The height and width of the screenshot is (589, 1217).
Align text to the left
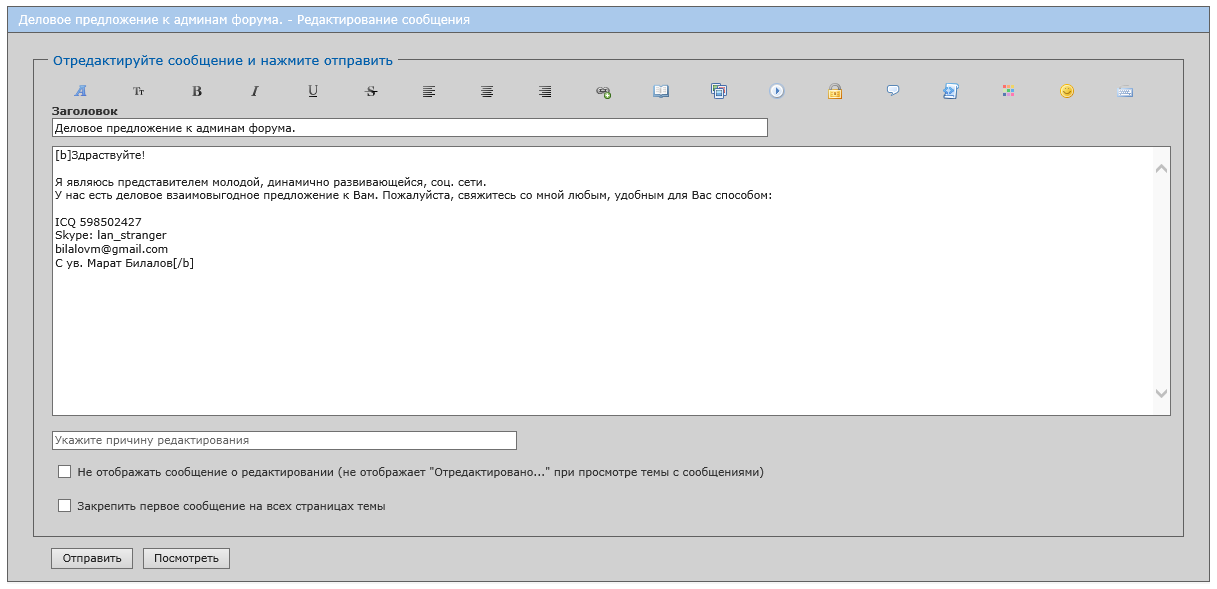(x=429, y=91)
